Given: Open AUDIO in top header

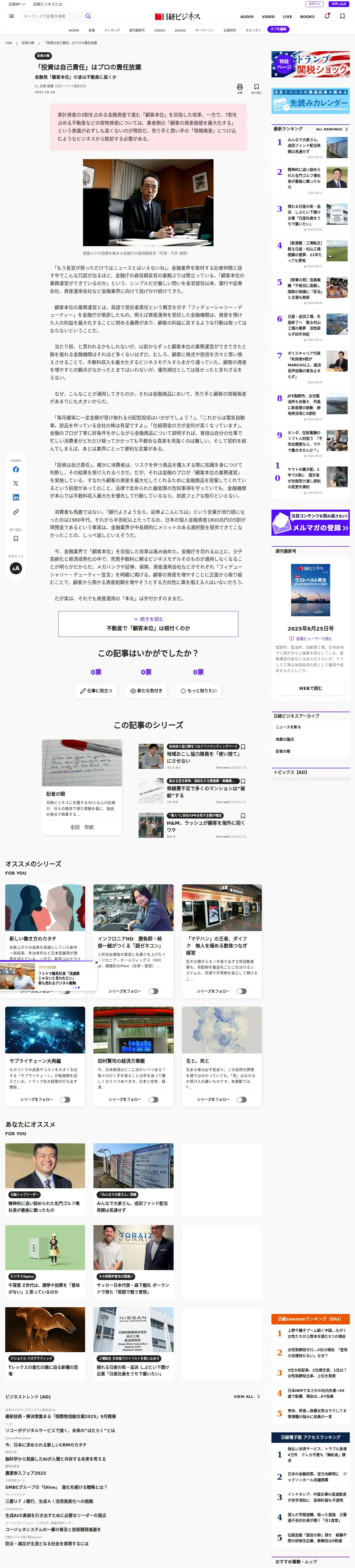Looking at the screenshot, I should pos(247,16).
